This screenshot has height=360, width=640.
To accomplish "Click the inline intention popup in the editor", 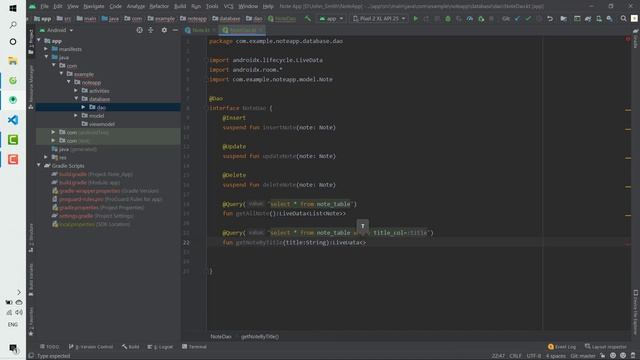I will 362,226.
